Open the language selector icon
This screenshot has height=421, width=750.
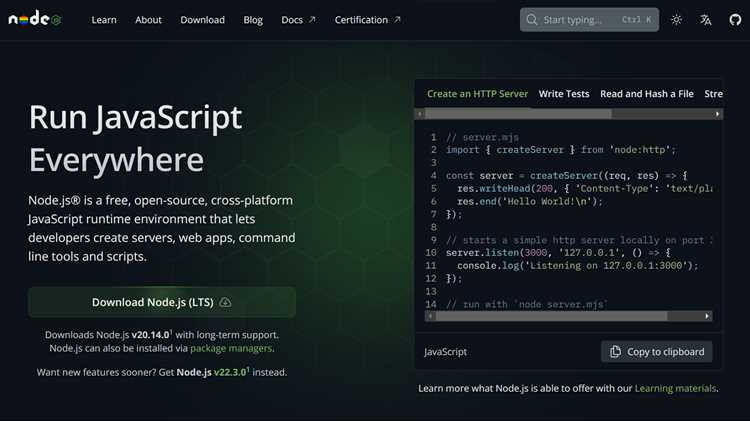[706, 20]
